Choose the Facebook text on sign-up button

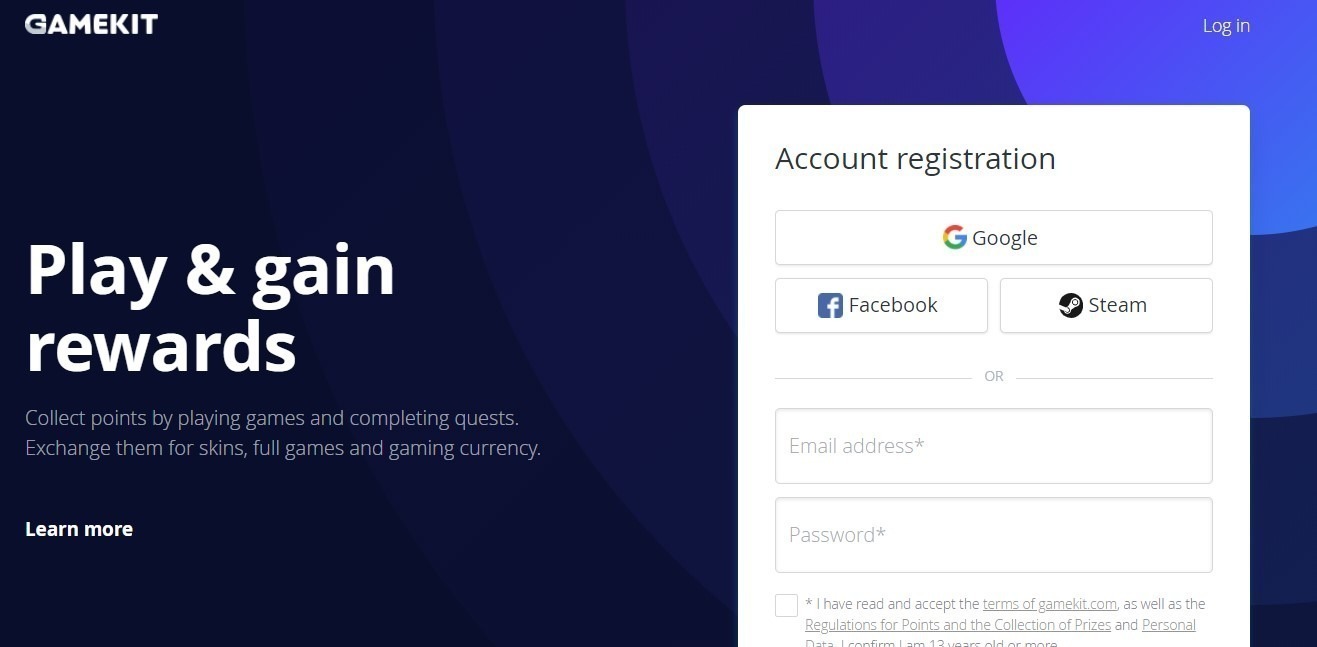[893, 305]
